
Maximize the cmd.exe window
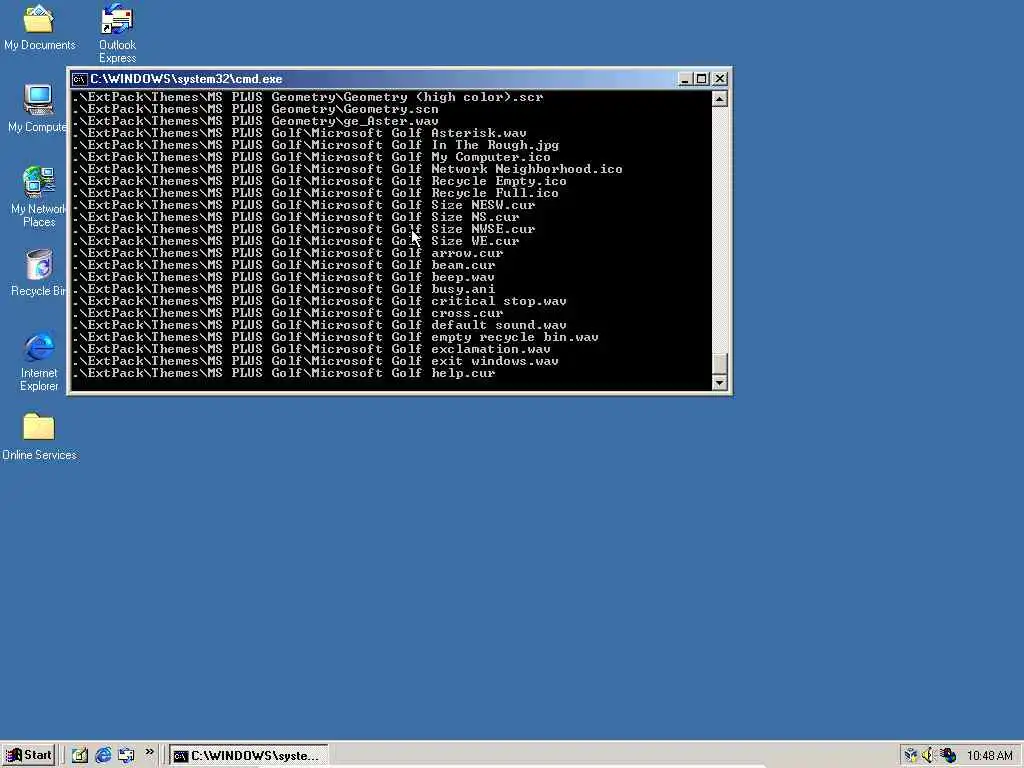click(701, 79)
